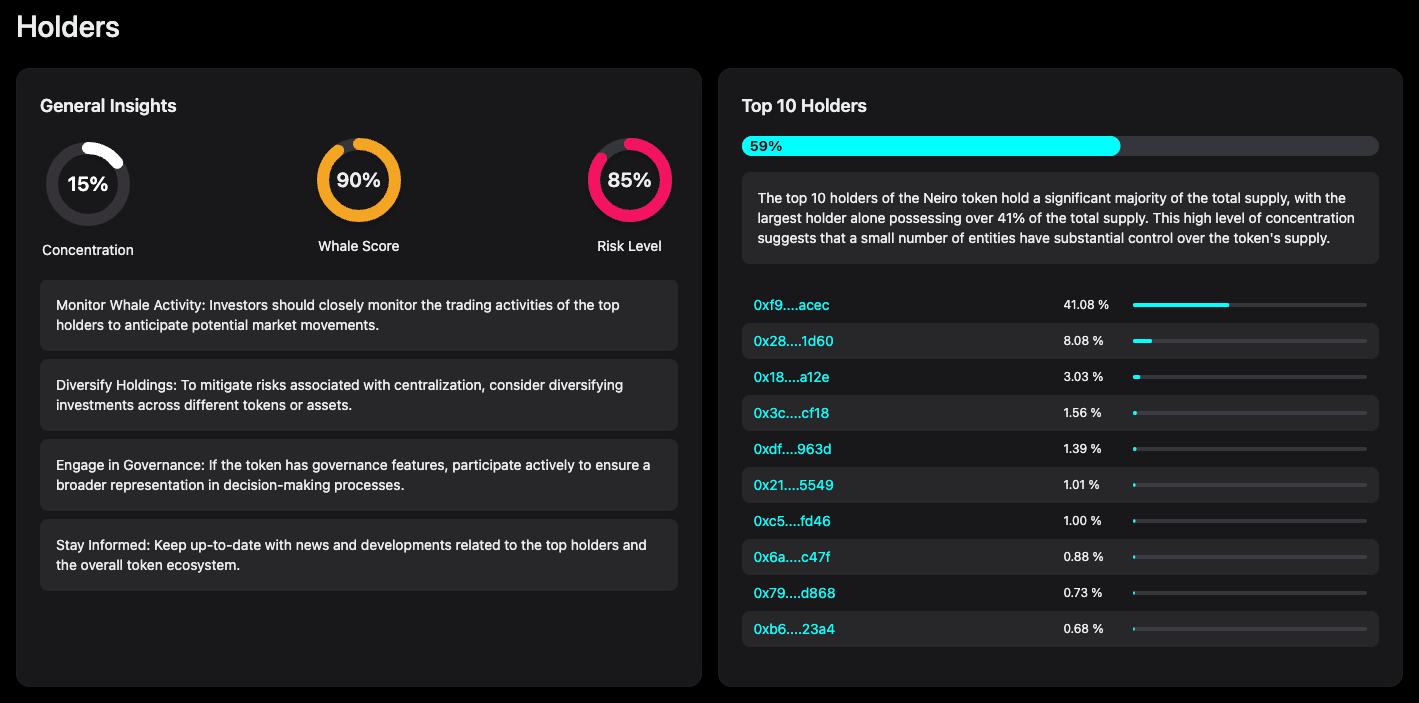The image size is (1419, 703).
Task: Click the Holders page title
Action: pos(67,27)
